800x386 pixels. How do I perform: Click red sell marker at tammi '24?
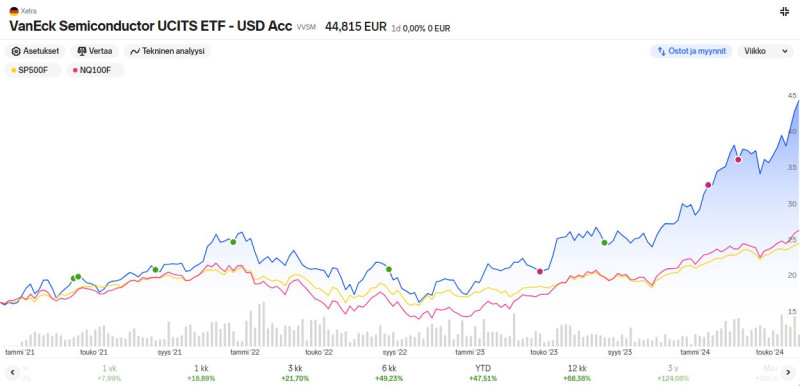pyautogui.click(x=708, y=185)
